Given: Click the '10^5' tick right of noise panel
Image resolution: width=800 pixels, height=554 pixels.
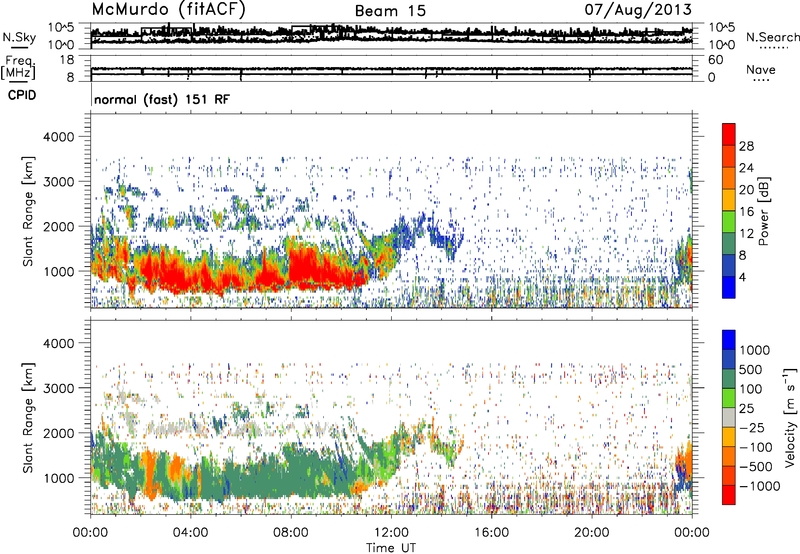Looking at the screenshot, I should point(722,27).
